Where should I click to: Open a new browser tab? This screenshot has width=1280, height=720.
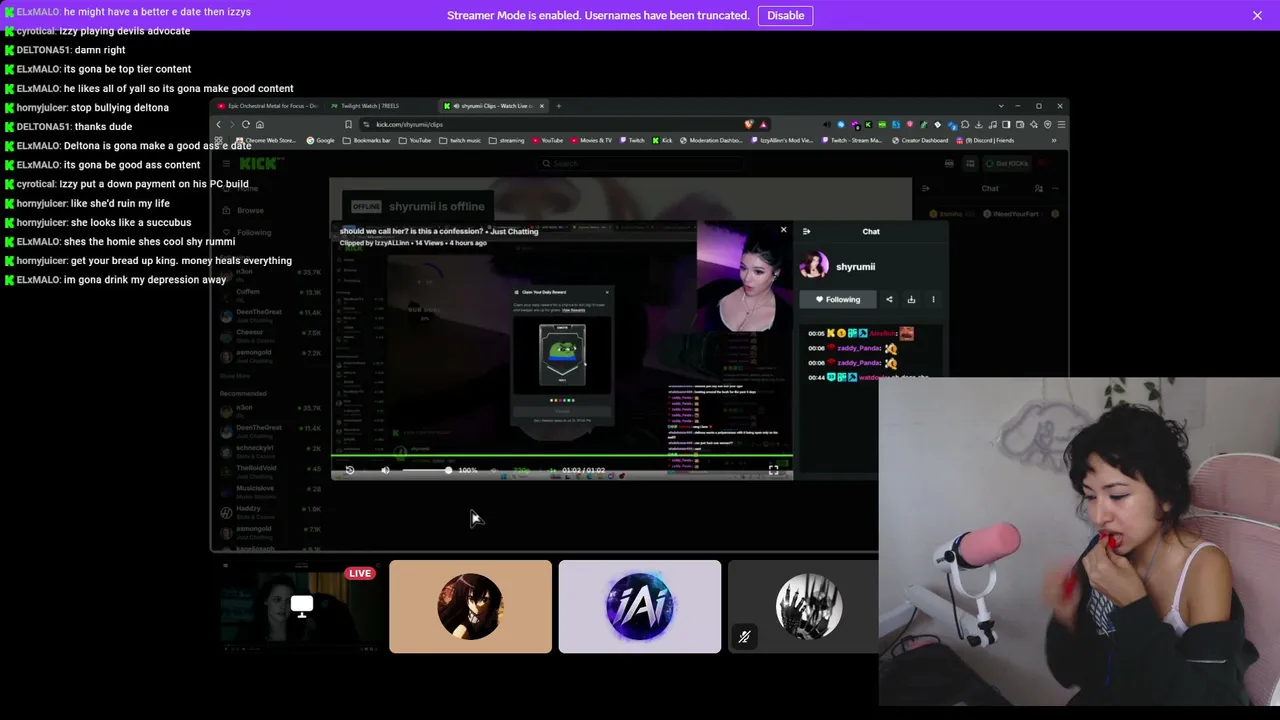[559, 106]
